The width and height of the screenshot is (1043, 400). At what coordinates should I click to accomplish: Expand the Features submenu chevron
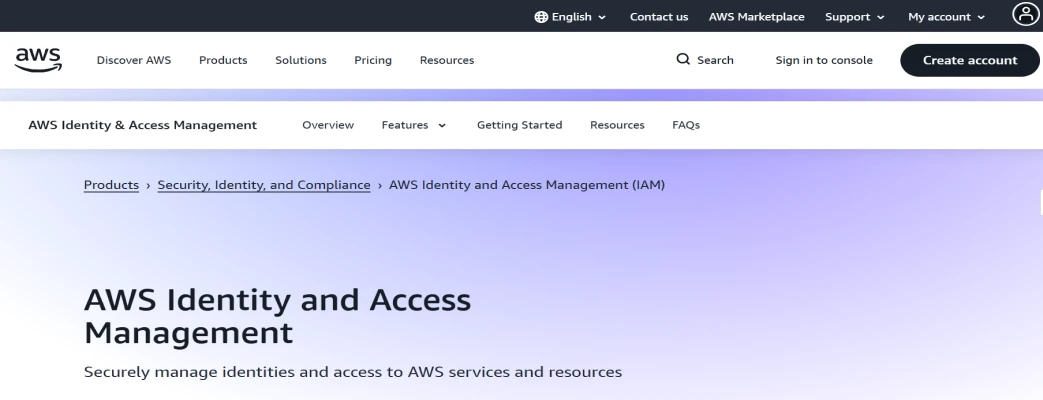442,125
